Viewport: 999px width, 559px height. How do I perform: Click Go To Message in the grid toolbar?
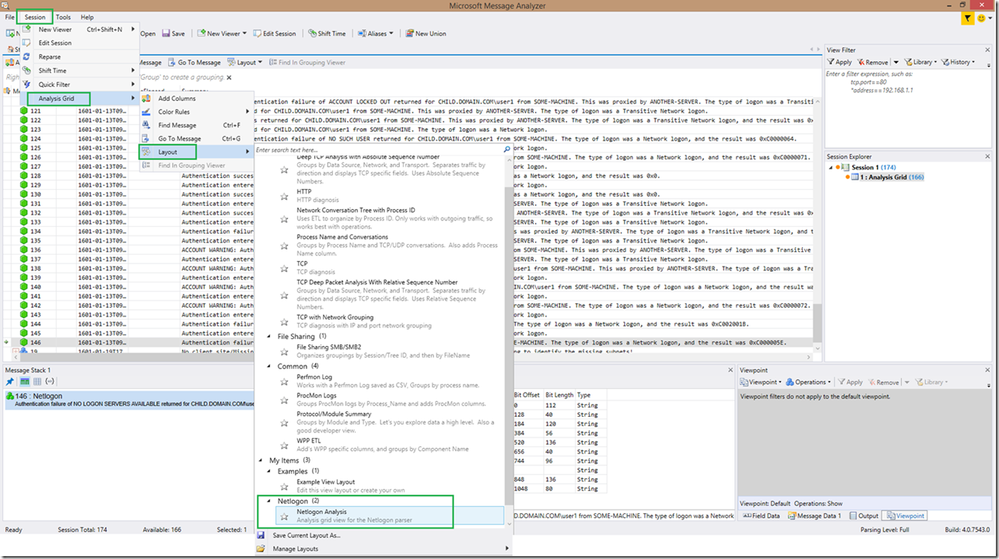(x=194, y=62)
